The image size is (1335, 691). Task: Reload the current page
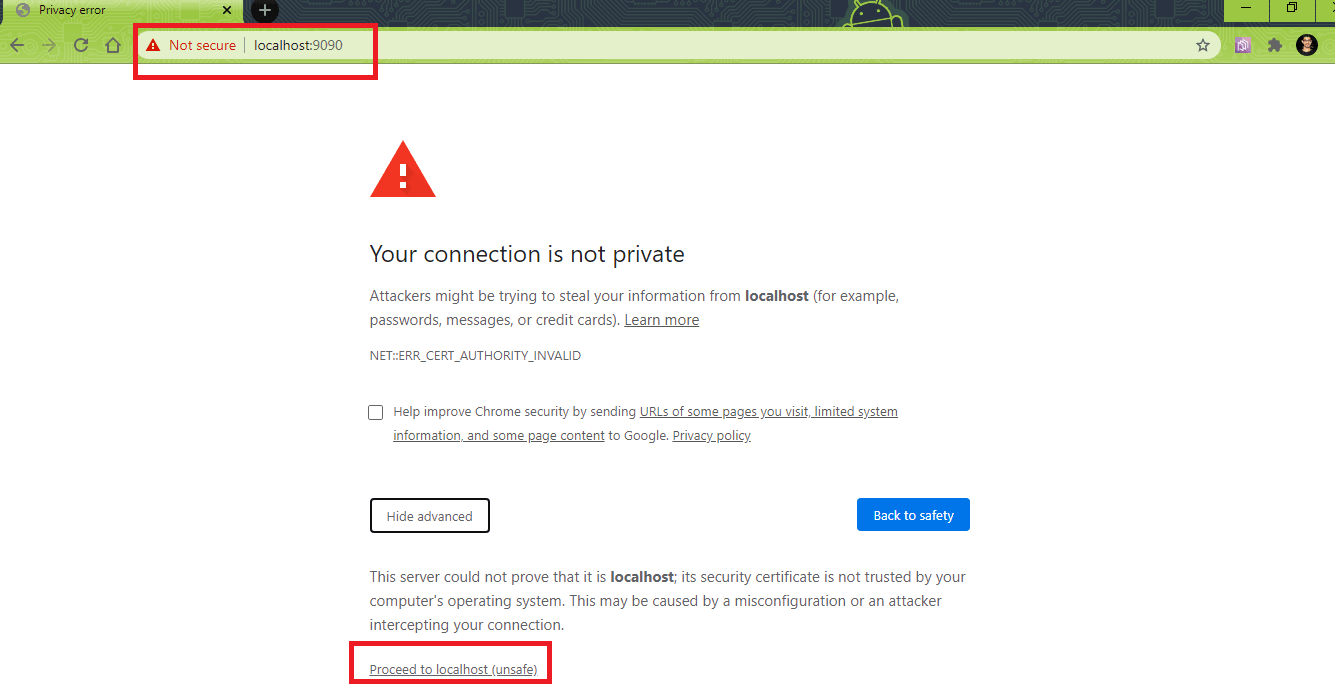pos(81,45)
